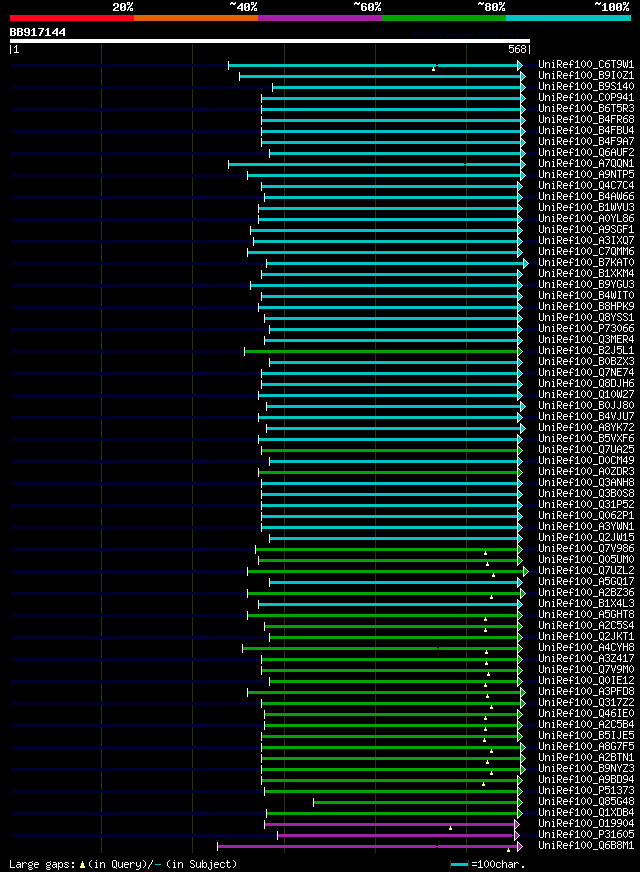Screen dimensions: 640x872
Task: Click the green alignment bar for UniRef100_A0ZDR3
Action: [389, 473]
